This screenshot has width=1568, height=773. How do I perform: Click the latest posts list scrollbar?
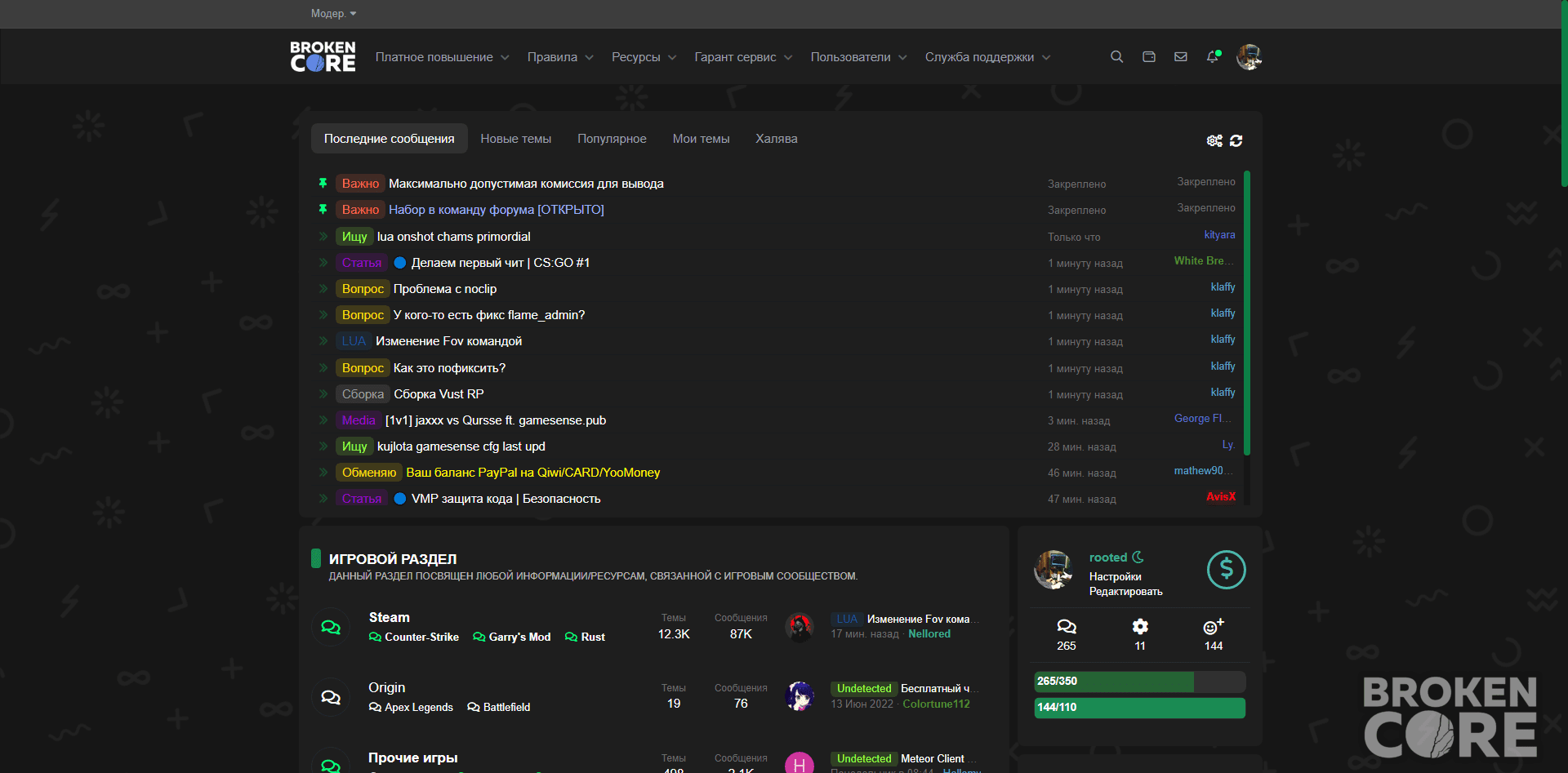point(1246,313)
